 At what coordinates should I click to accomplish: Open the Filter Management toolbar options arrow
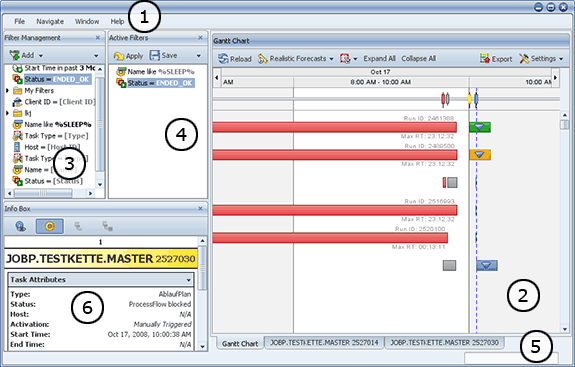click(x=96, y=56)
